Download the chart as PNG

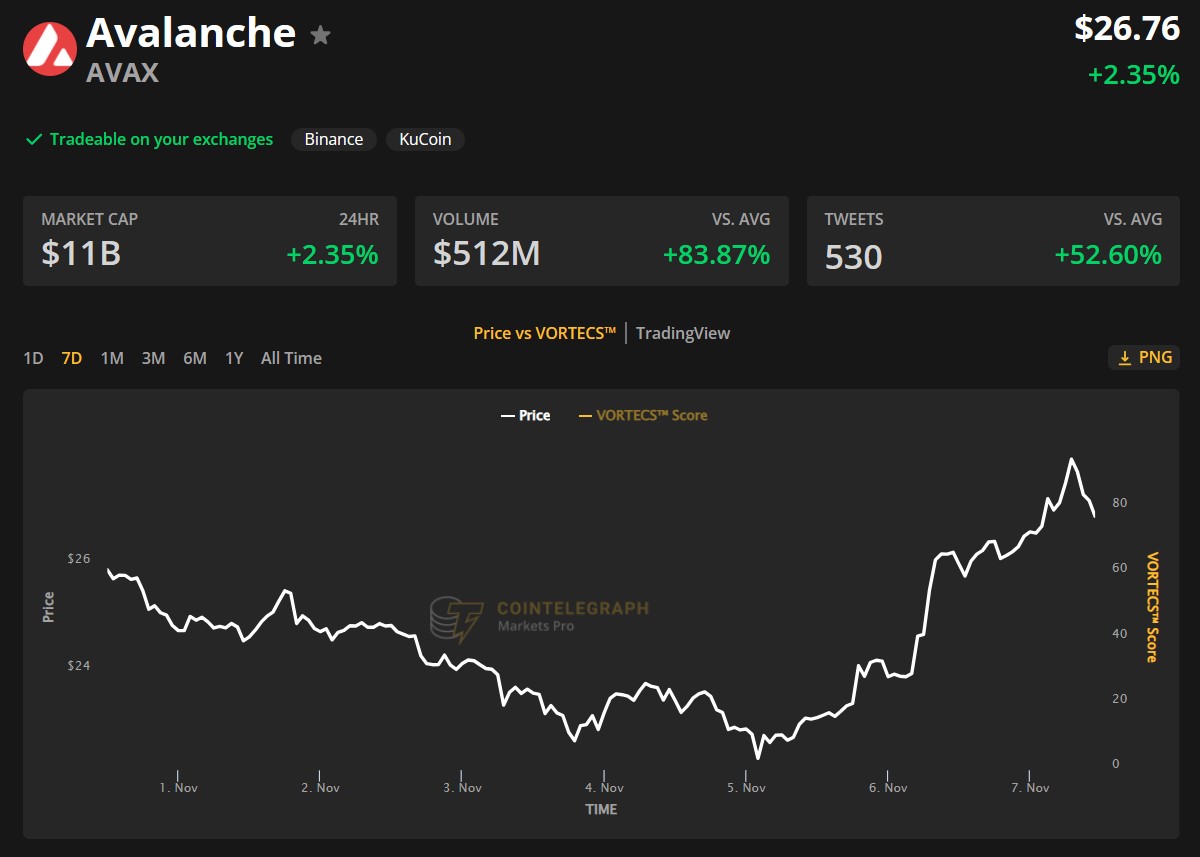point(1144,358)
